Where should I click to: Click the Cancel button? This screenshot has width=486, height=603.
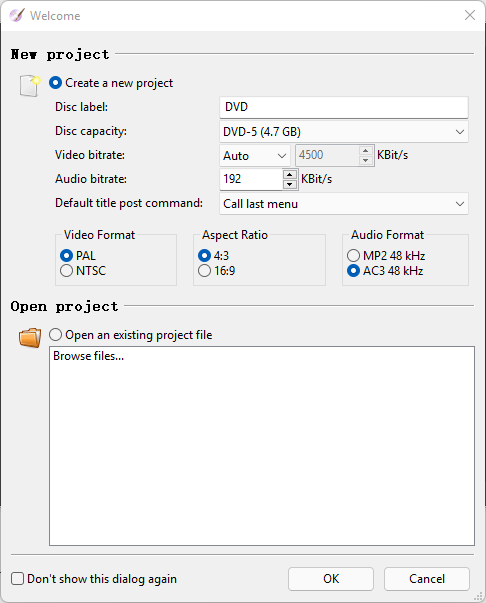pyautogui.click(x=427, y=579)
